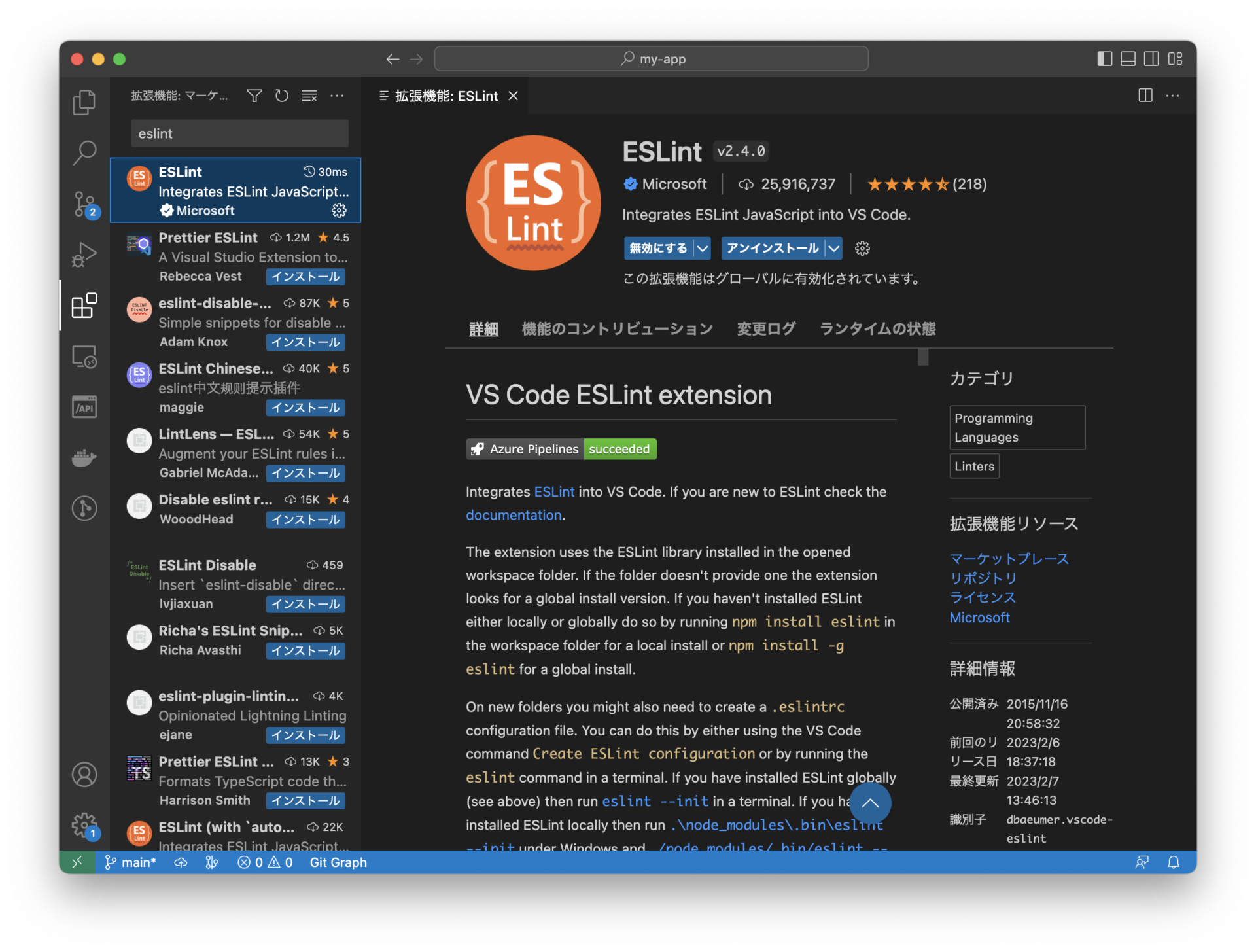
Task: Open the Run and Debug view
Action: [x=84, y=255]
